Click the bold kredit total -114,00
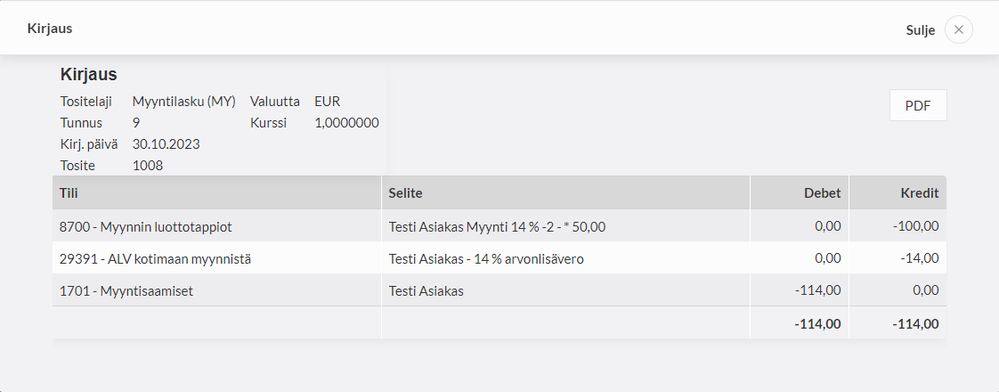 point(916,324)
